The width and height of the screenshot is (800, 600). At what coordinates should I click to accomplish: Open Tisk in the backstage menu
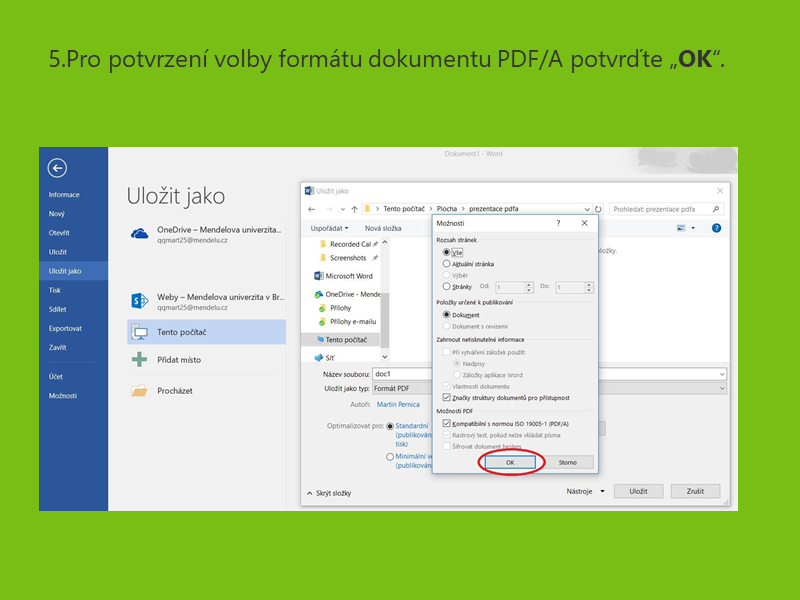pos(55,290)
